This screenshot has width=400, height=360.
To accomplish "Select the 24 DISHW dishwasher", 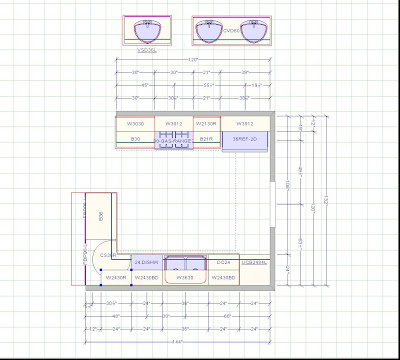I will tap(147, 262).
